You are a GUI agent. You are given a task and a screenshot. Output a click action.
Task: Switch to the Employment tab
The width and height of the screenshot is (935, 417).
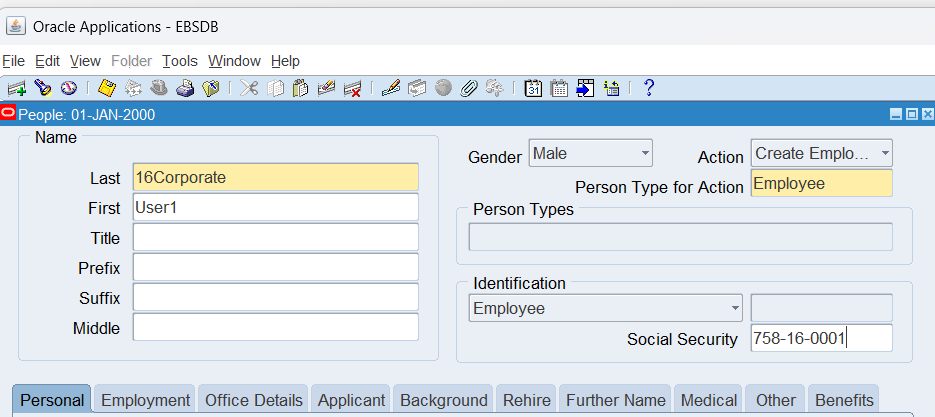[x=145, y=400]
